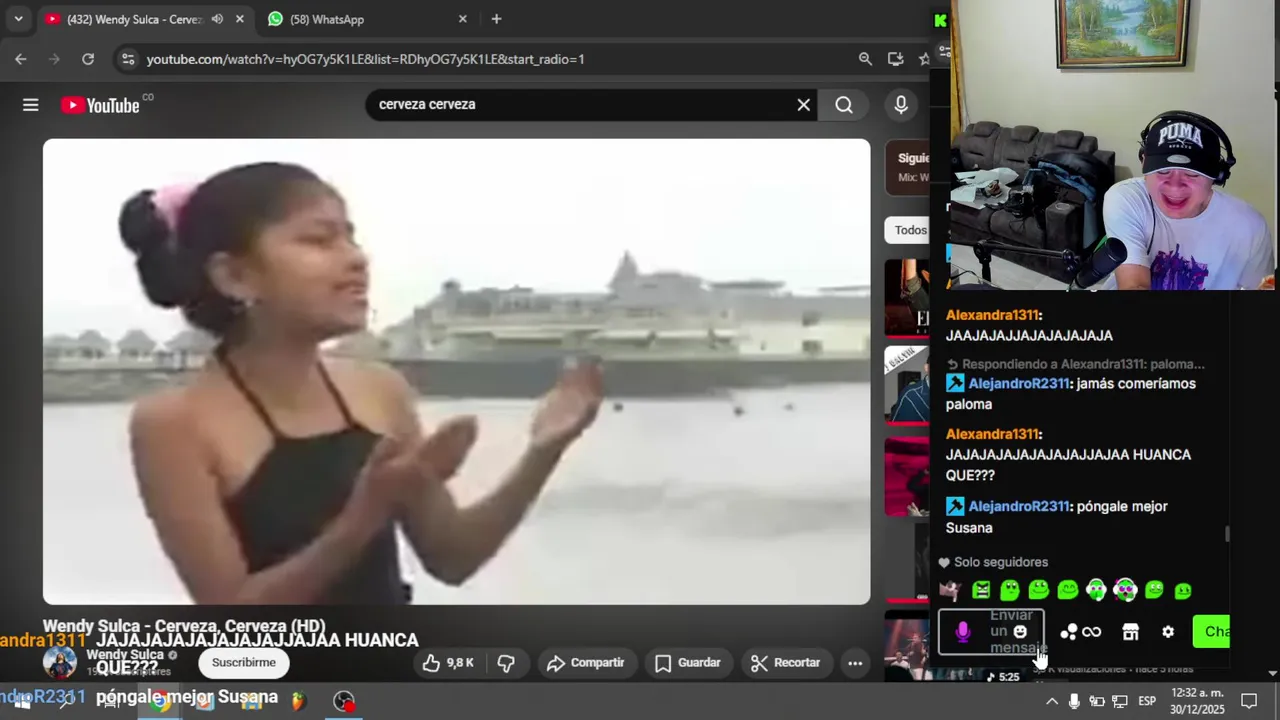Click infinity symbol beside channel points
Screen dimensions: 1280x720
tap(1092, 632)
